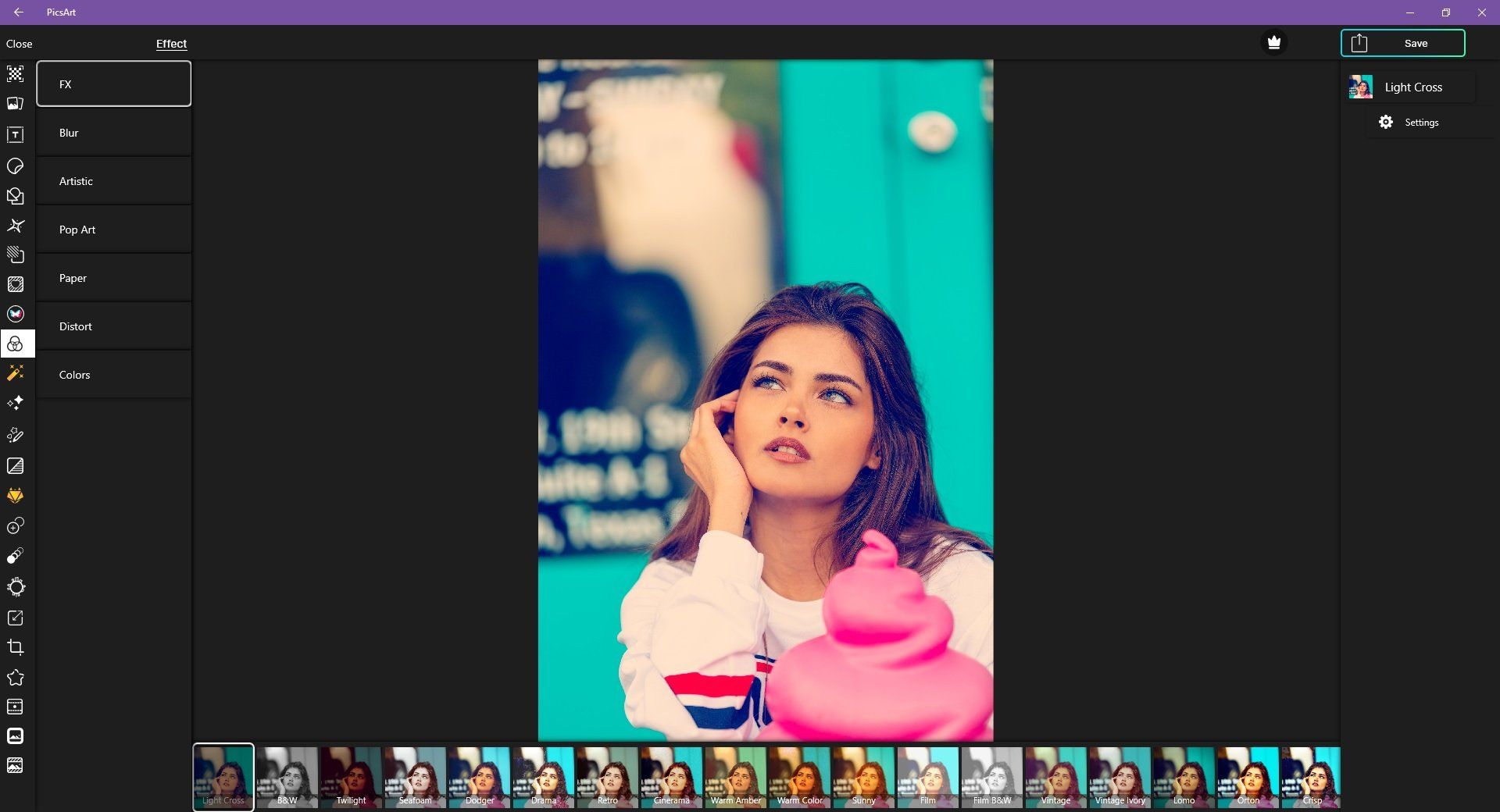The height and width of the screenshot is (812, 1500).
Task: Choose the Artistic effects category
Action: 113,181
